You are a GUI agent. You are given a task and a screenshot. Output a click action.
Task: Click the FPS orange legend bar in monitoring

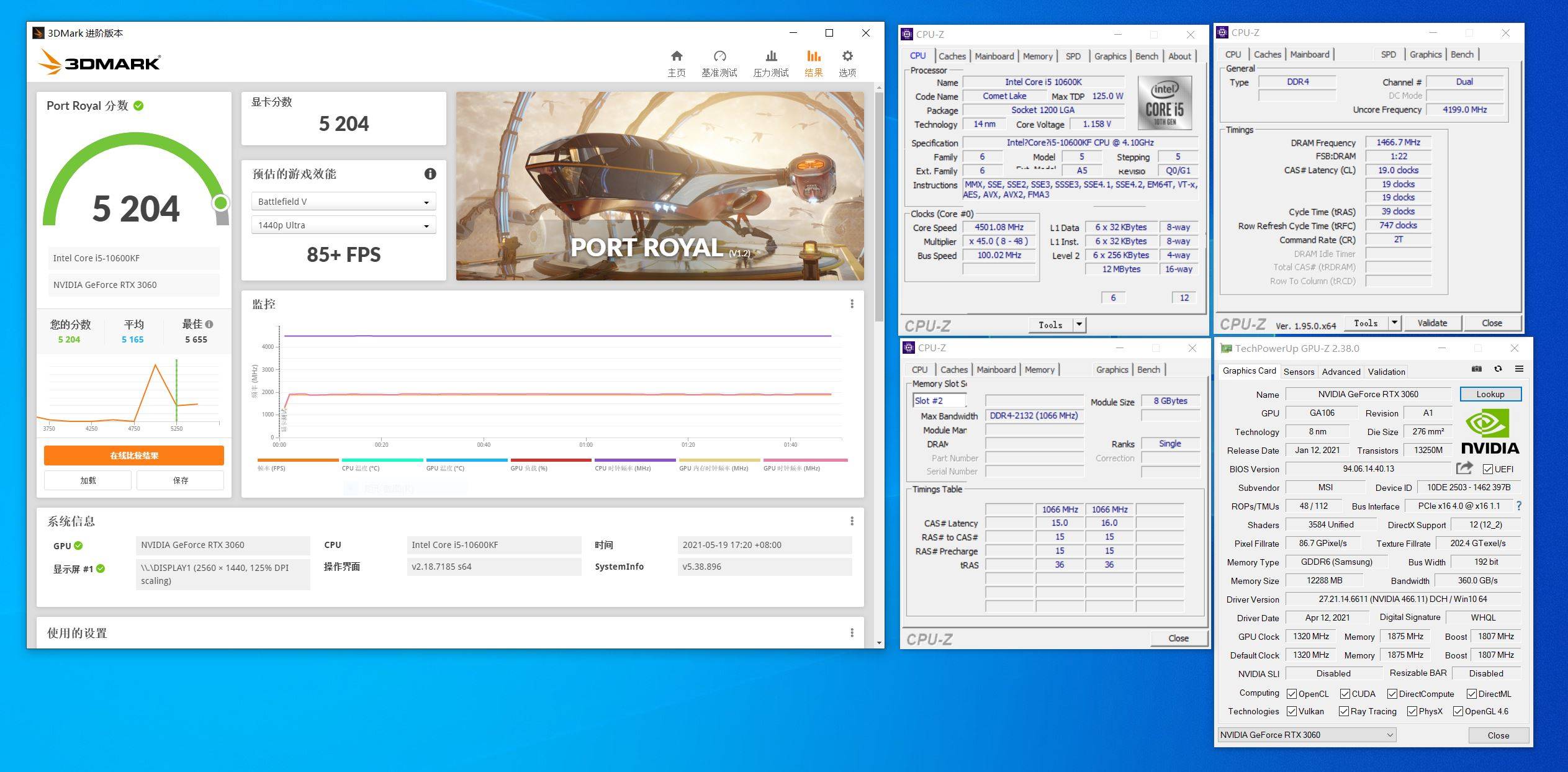(298, 460)
